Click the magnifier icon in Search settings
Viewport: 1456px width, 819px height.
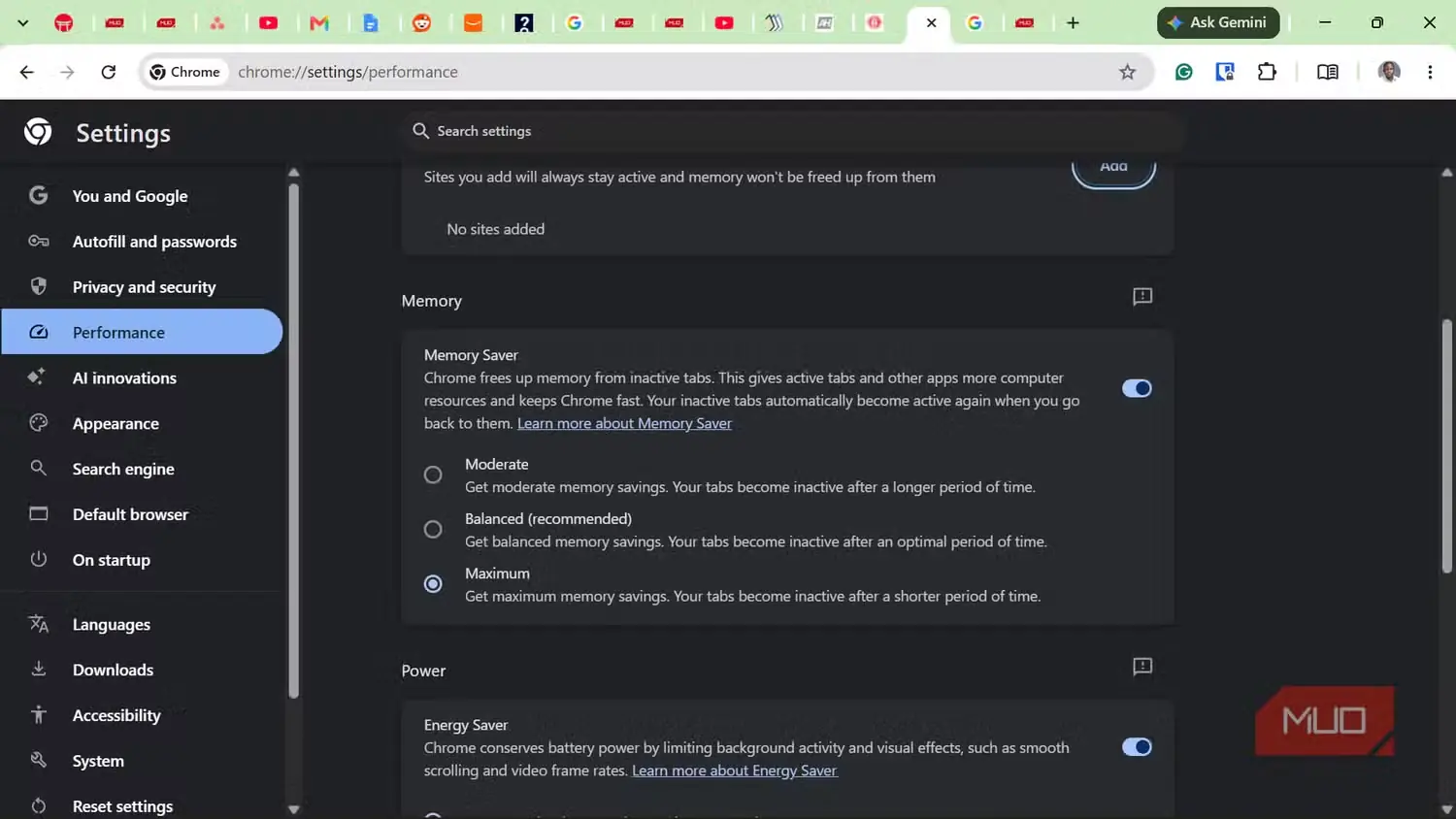(420, 131)
